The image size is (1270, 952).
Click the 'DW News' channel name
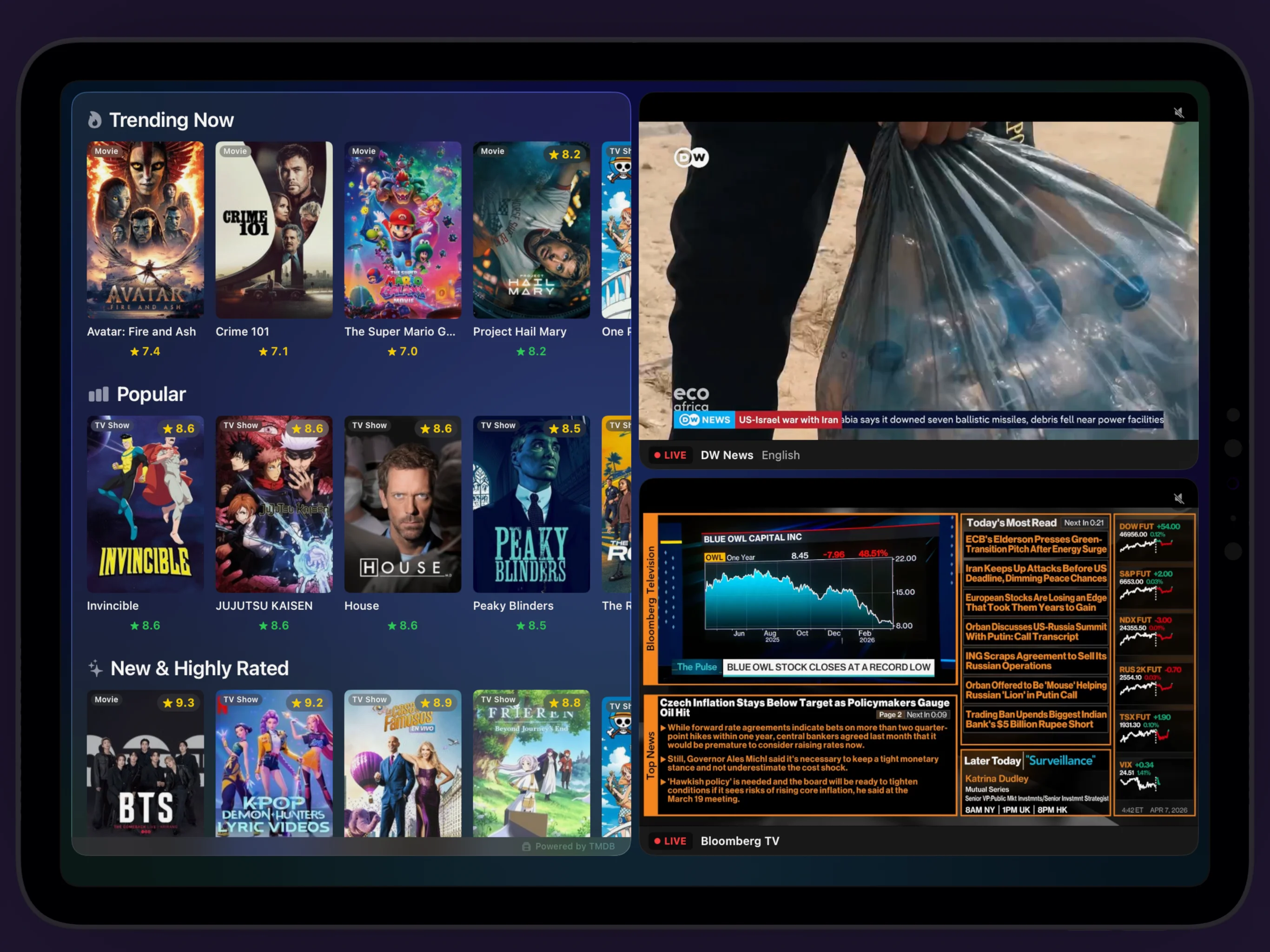coord(727,456)
